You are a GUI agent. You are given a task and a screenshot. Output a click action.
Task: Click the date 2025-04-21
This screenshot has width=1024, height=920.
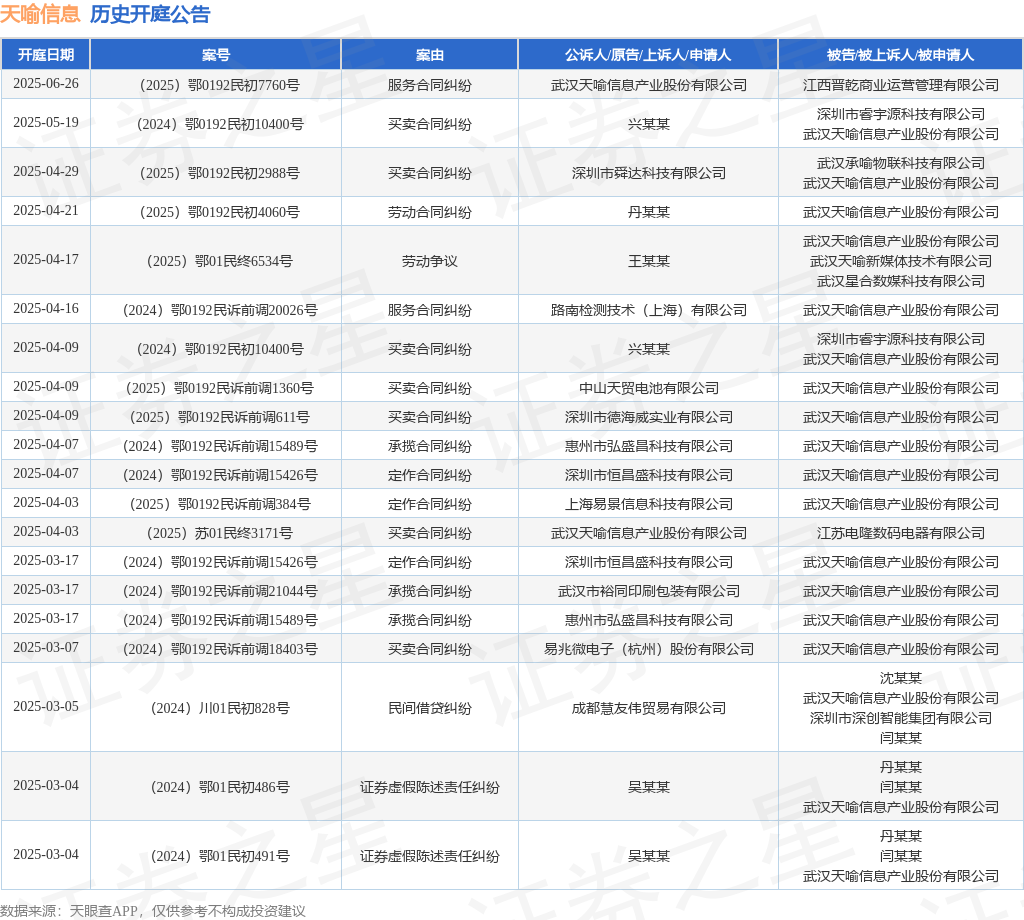[46, 210]
